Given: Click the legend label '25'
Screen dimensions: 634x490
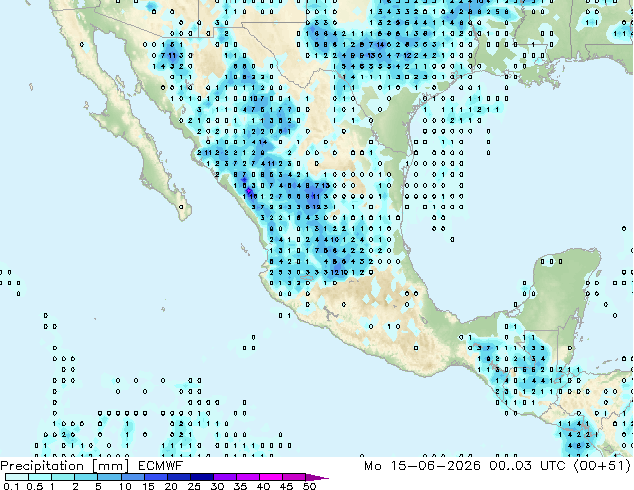Looking at the screenshot, I should tap(194, 486).
